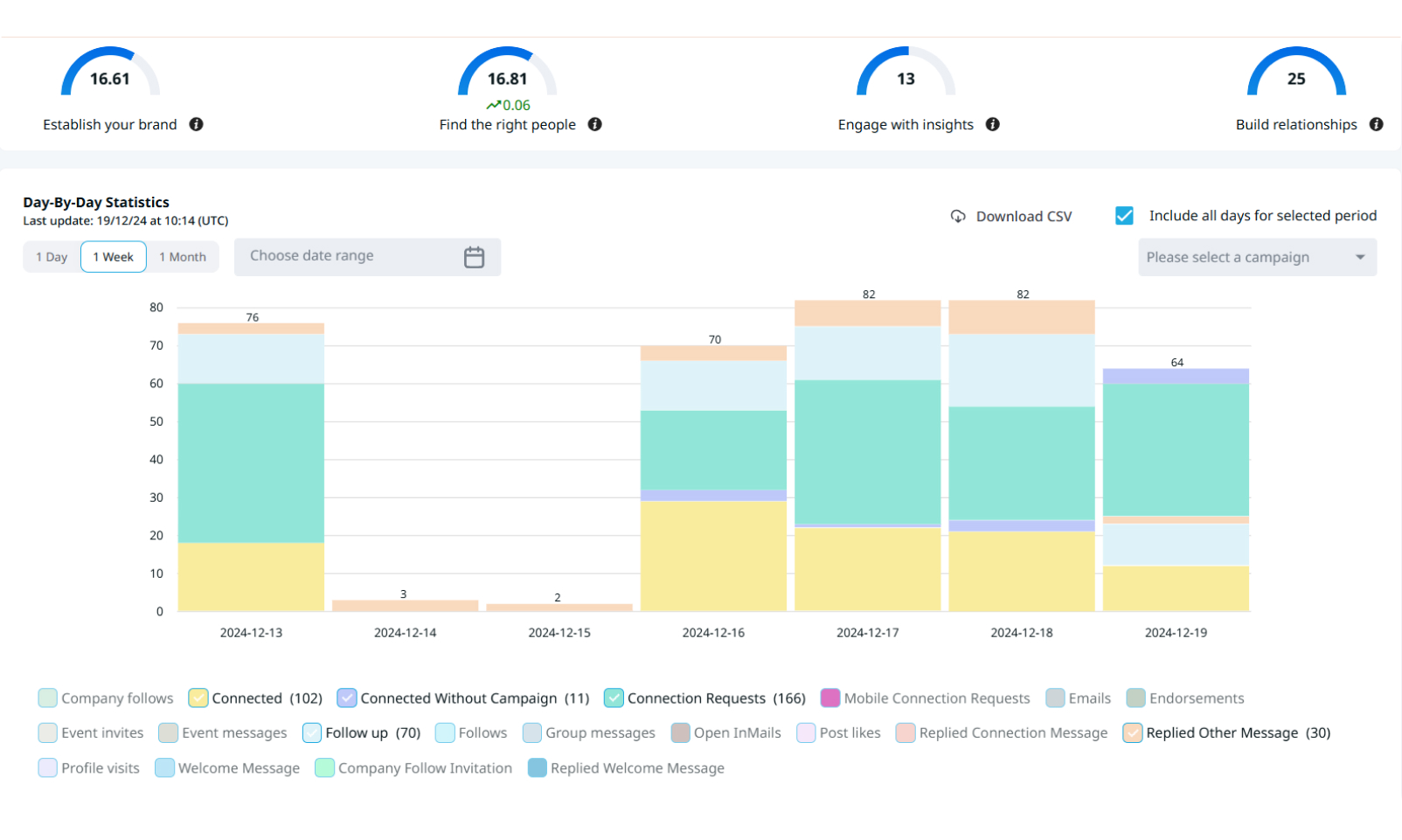1402x840 pixels.
Task: Click the campaign dropdown arrow
Action: [1360, 257]
